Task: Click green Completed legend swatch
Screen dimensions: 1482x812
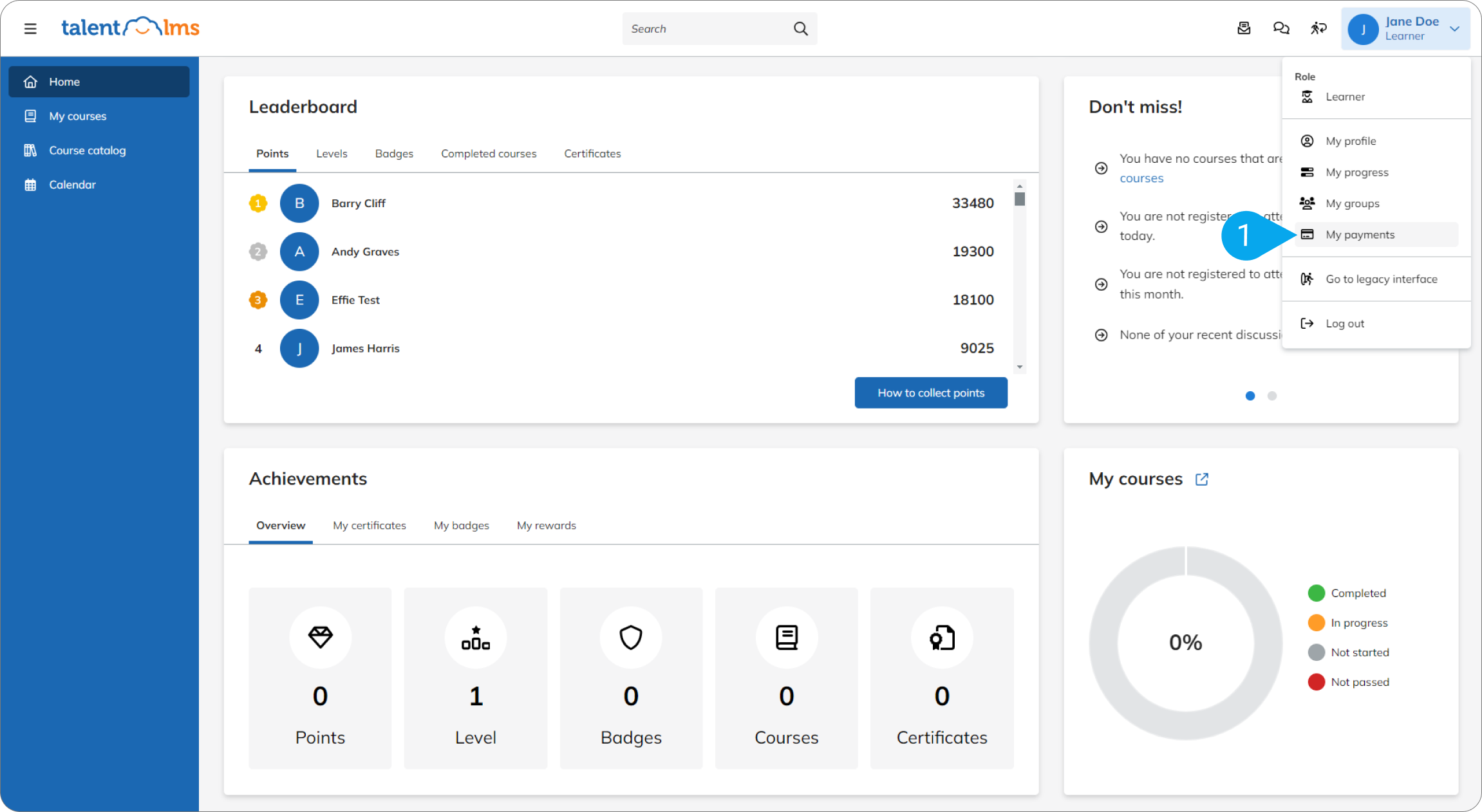Action: [x=1317, y=593]
